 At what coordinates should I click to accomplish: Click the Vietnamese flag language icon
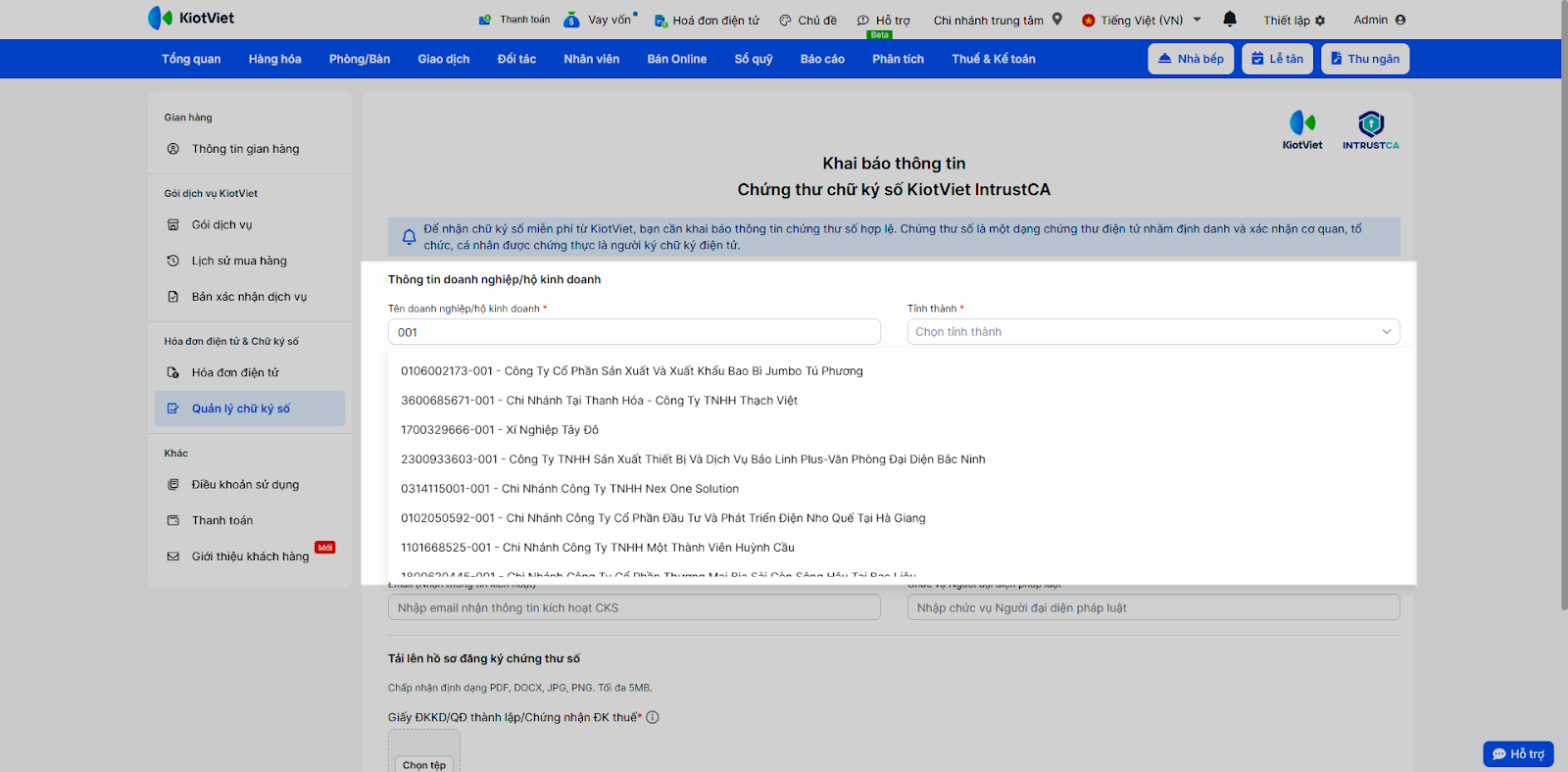1088,21
